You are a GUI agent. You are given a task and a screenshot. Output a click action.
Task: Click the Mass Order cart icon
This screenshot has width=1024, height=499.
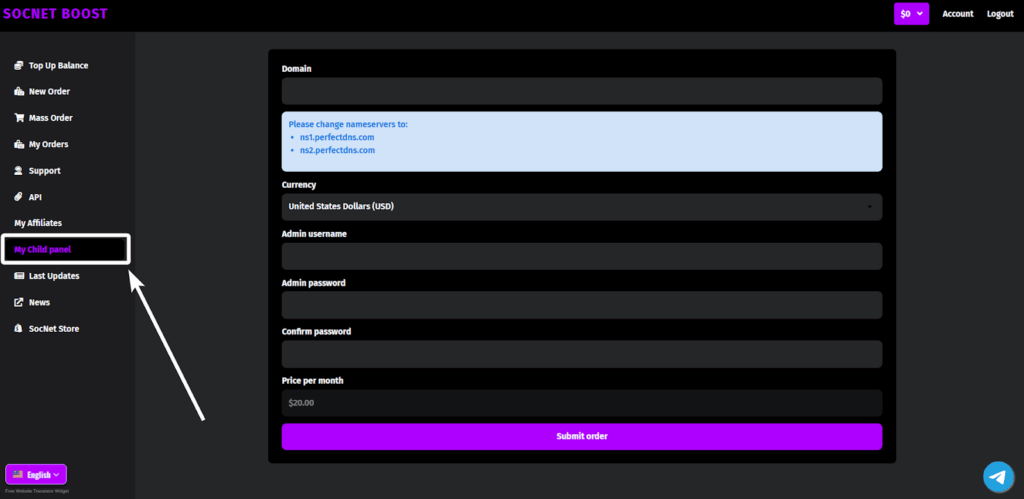coord(19,118)
